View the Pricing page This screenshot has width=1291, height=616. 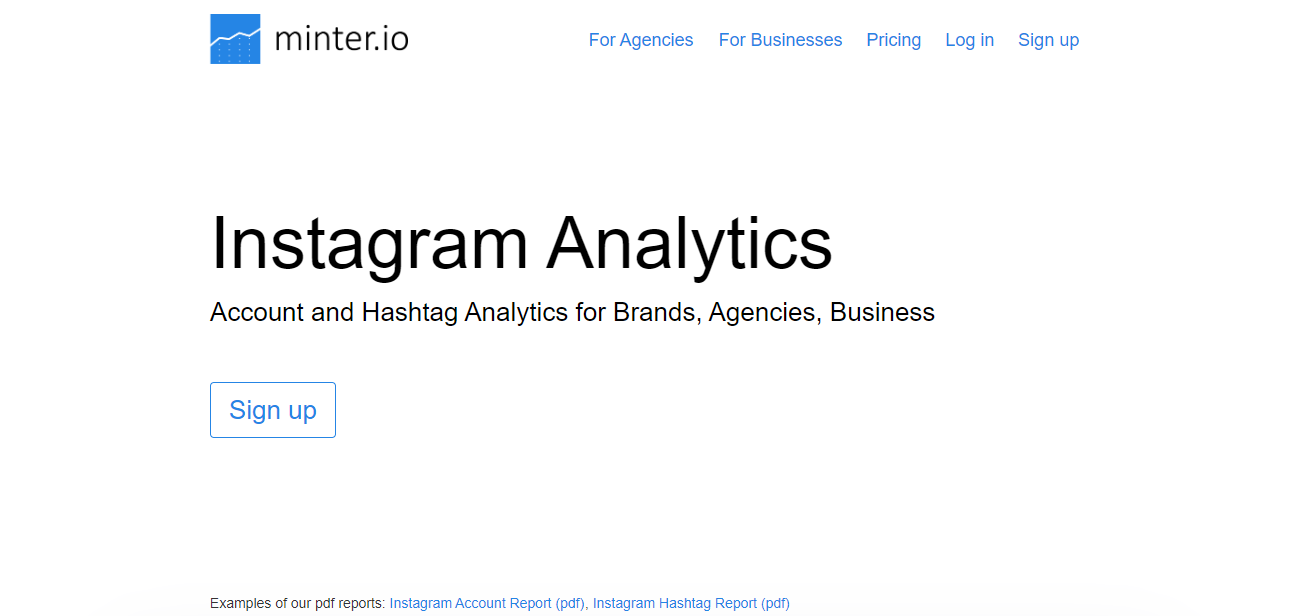(894, 40)
